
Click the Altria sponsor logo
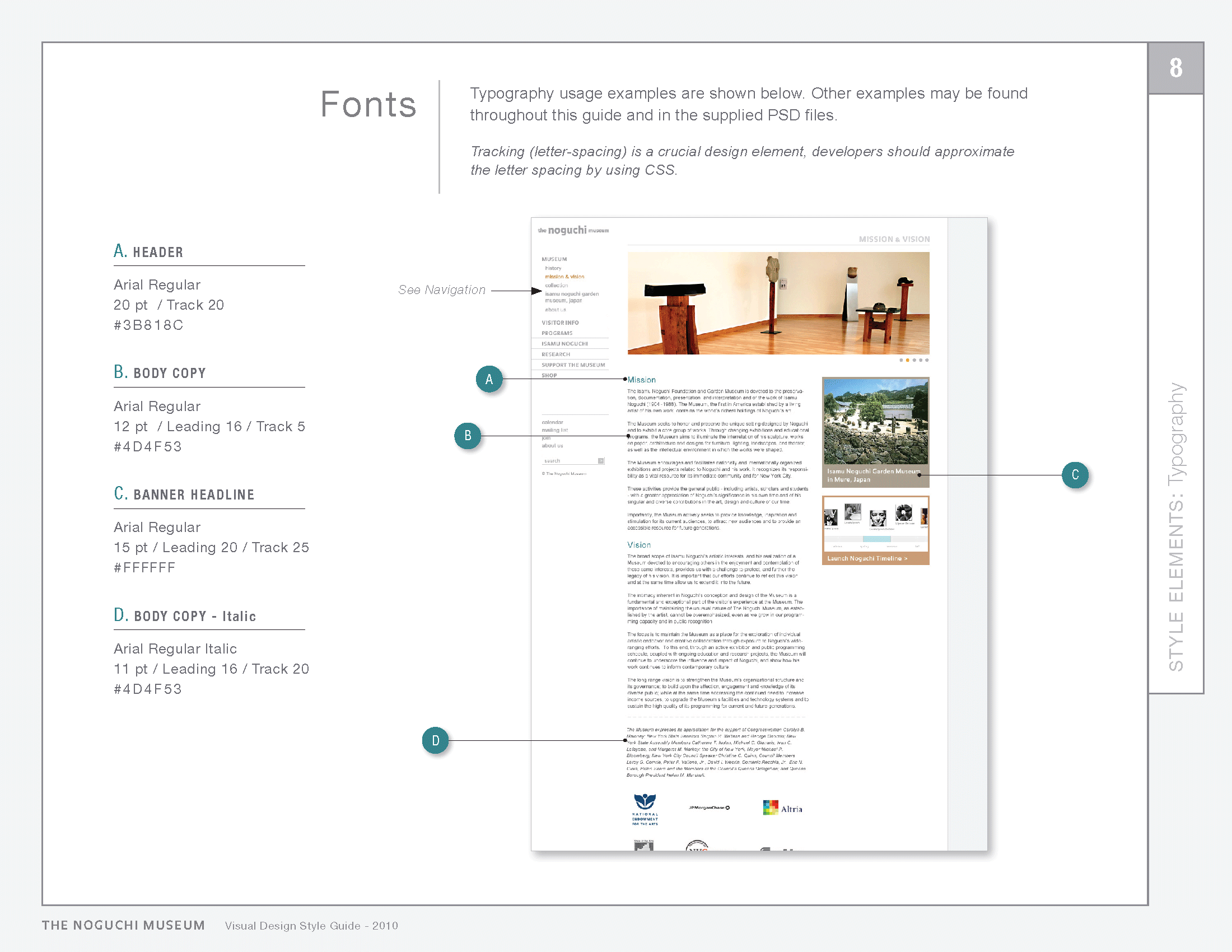click(x=782, y=808)
